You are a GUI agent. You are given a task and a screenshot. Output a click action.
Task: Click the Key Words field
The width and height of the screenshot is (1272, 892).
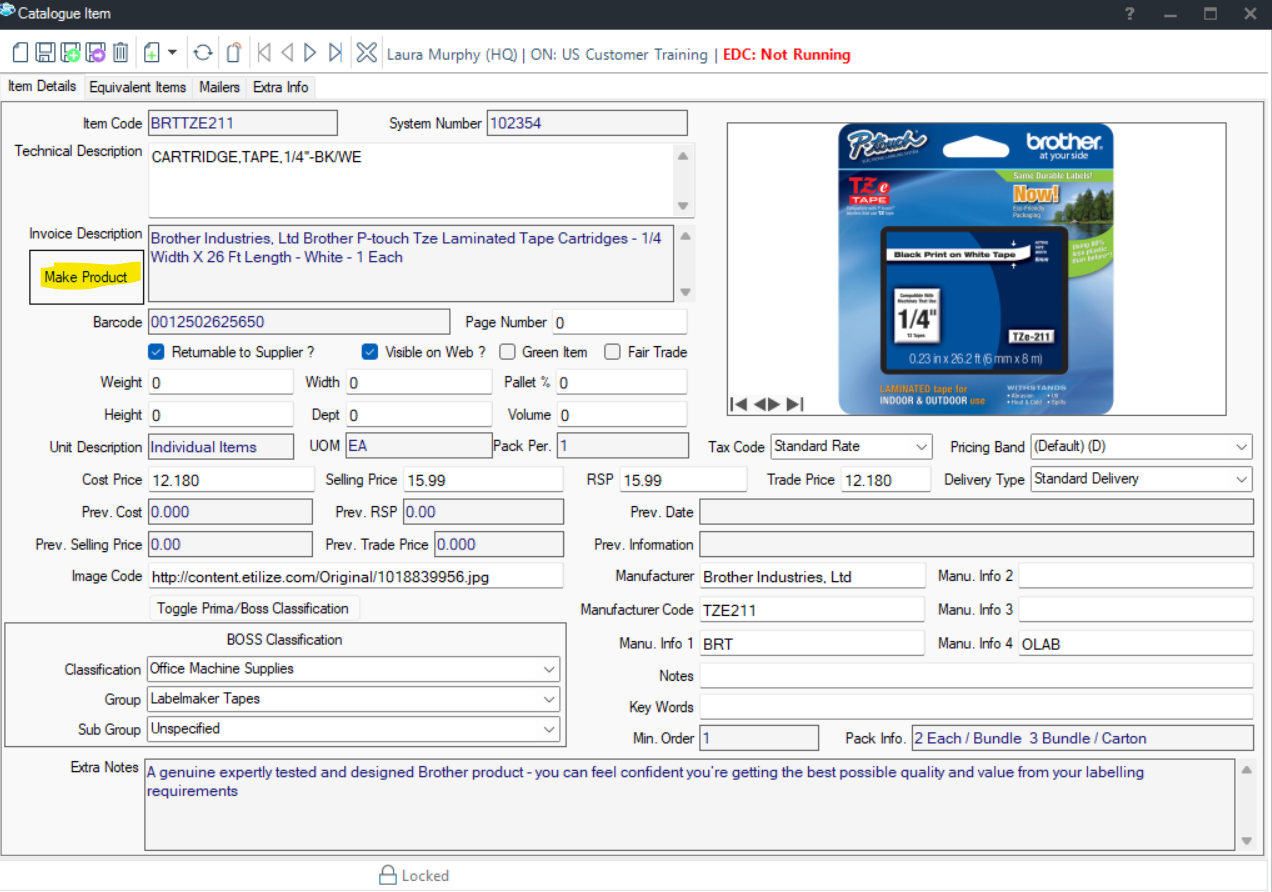[976, 707]
